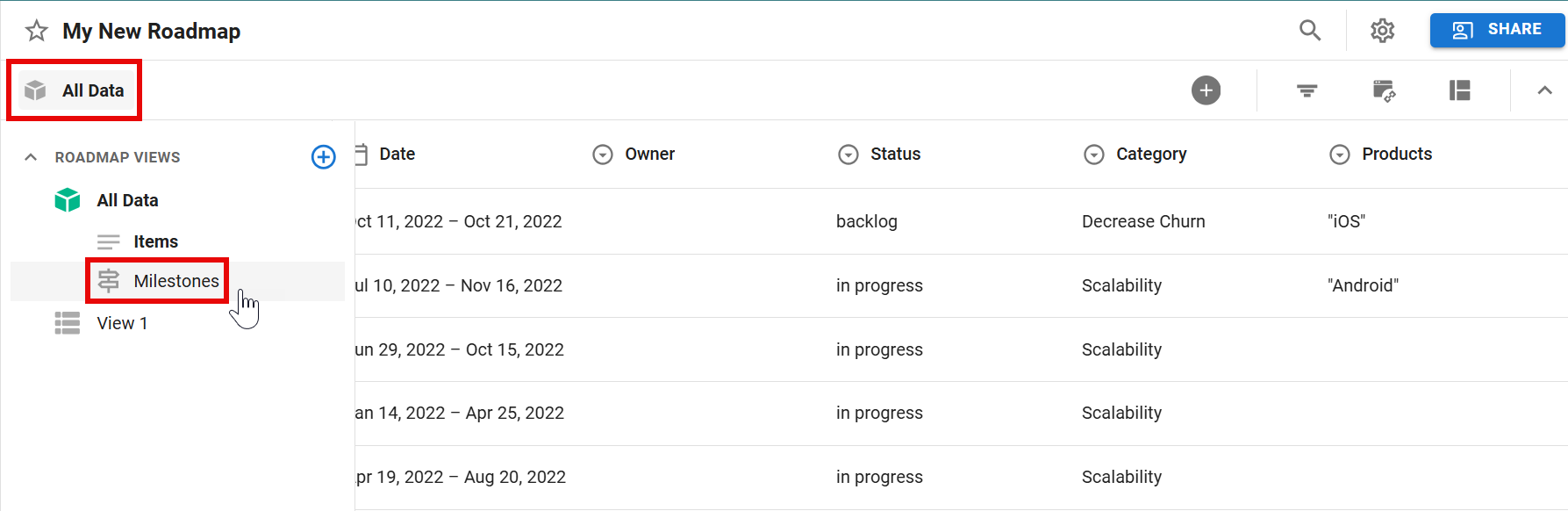1568x511 pixels.
Task: Favorite the roadmap using the star icon
Action: [x=35, y=31]
